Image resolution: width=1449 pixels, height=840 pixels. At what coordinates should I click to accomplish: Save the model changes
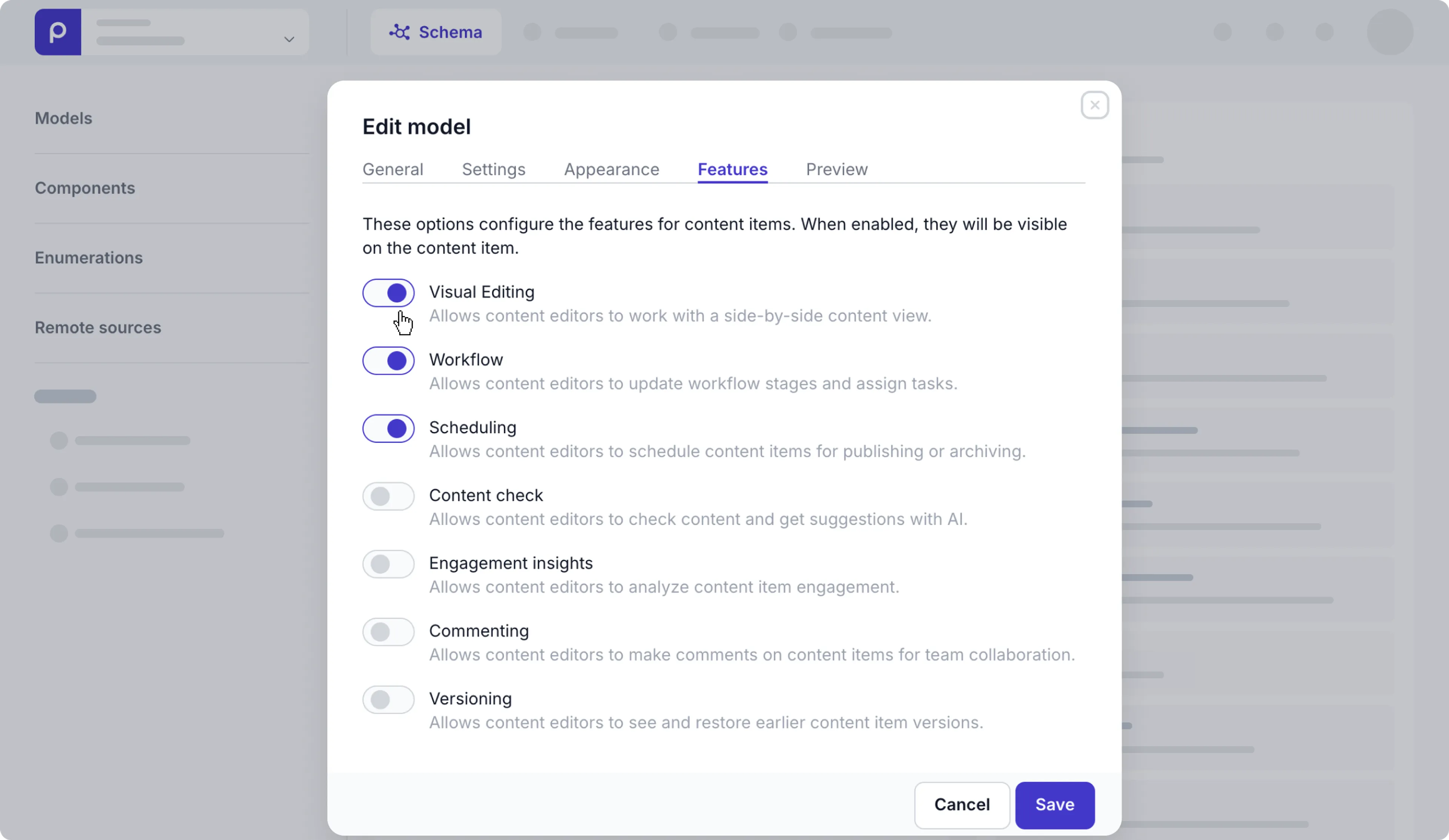point(1055,805)
